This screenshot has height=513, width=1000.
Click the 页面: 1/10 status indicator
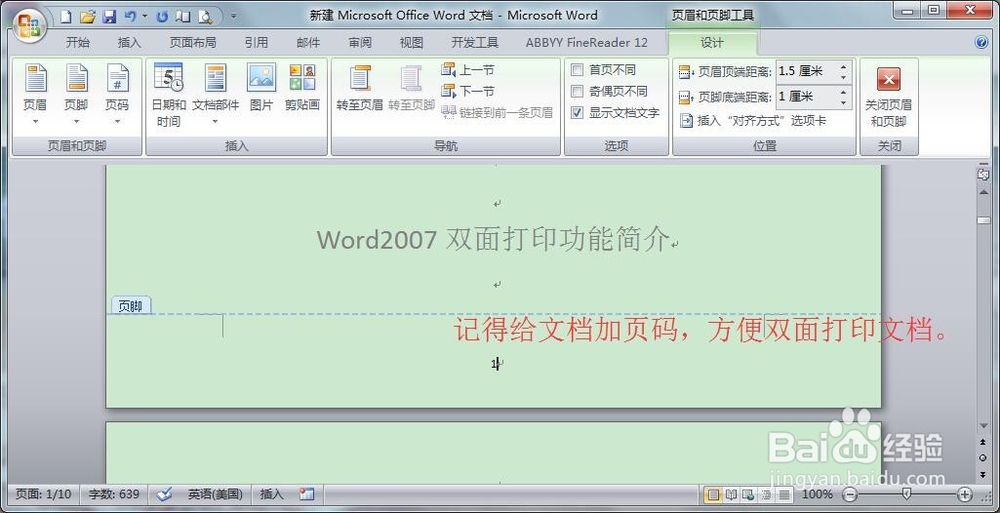[x=43, y=494]
